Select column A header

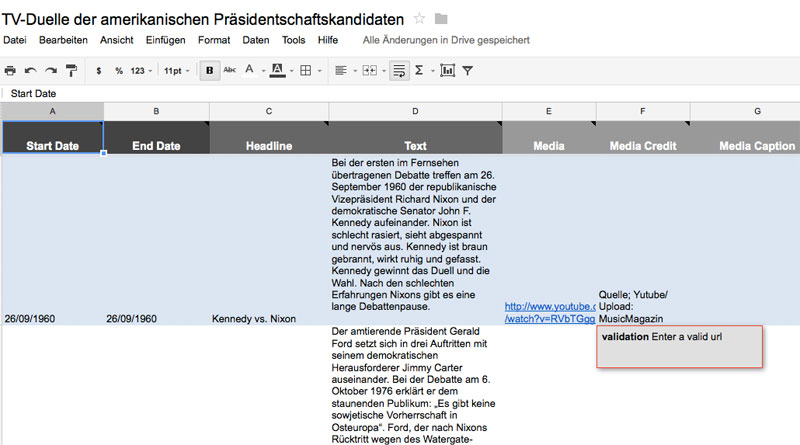click(52, 111)
